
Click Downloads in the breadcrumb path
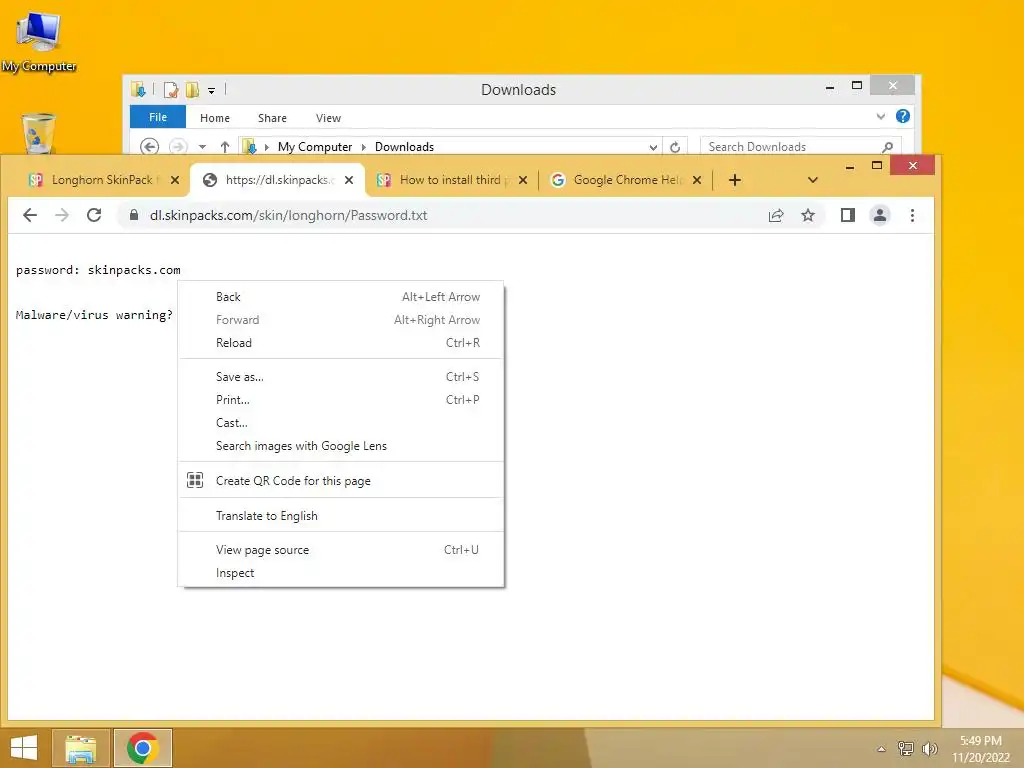click(404, 147)
